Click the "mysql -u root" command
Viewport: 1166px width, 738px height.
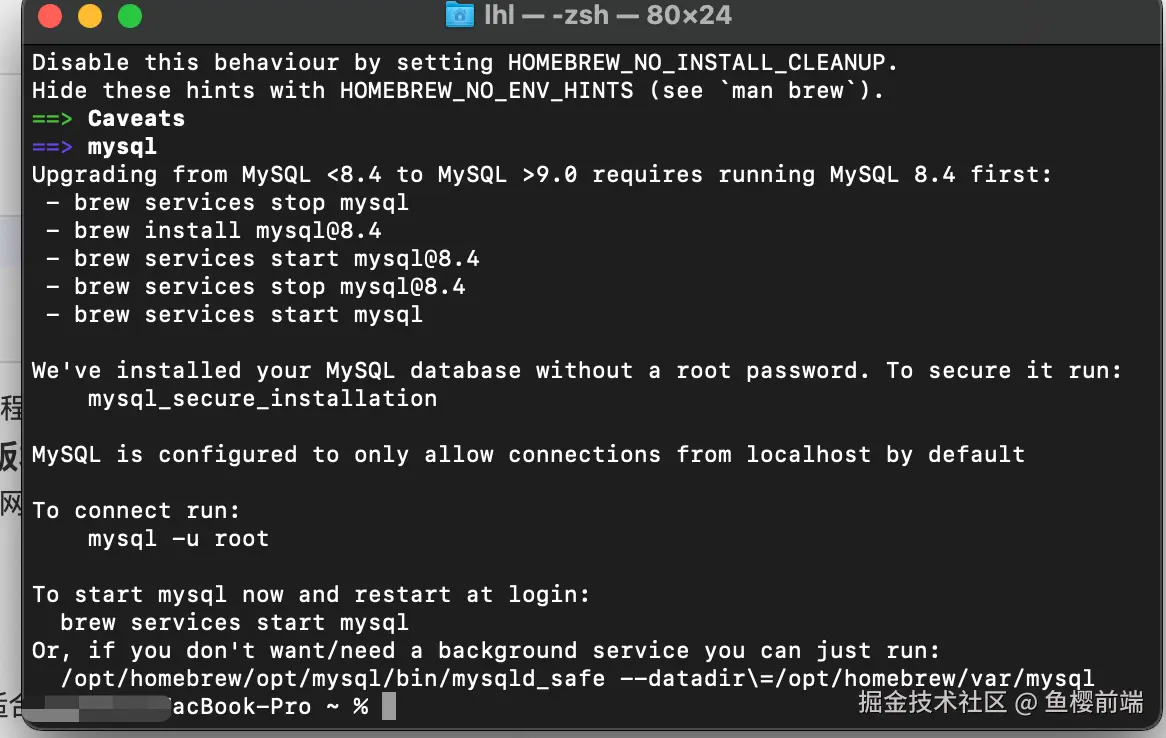click(178, 538)
